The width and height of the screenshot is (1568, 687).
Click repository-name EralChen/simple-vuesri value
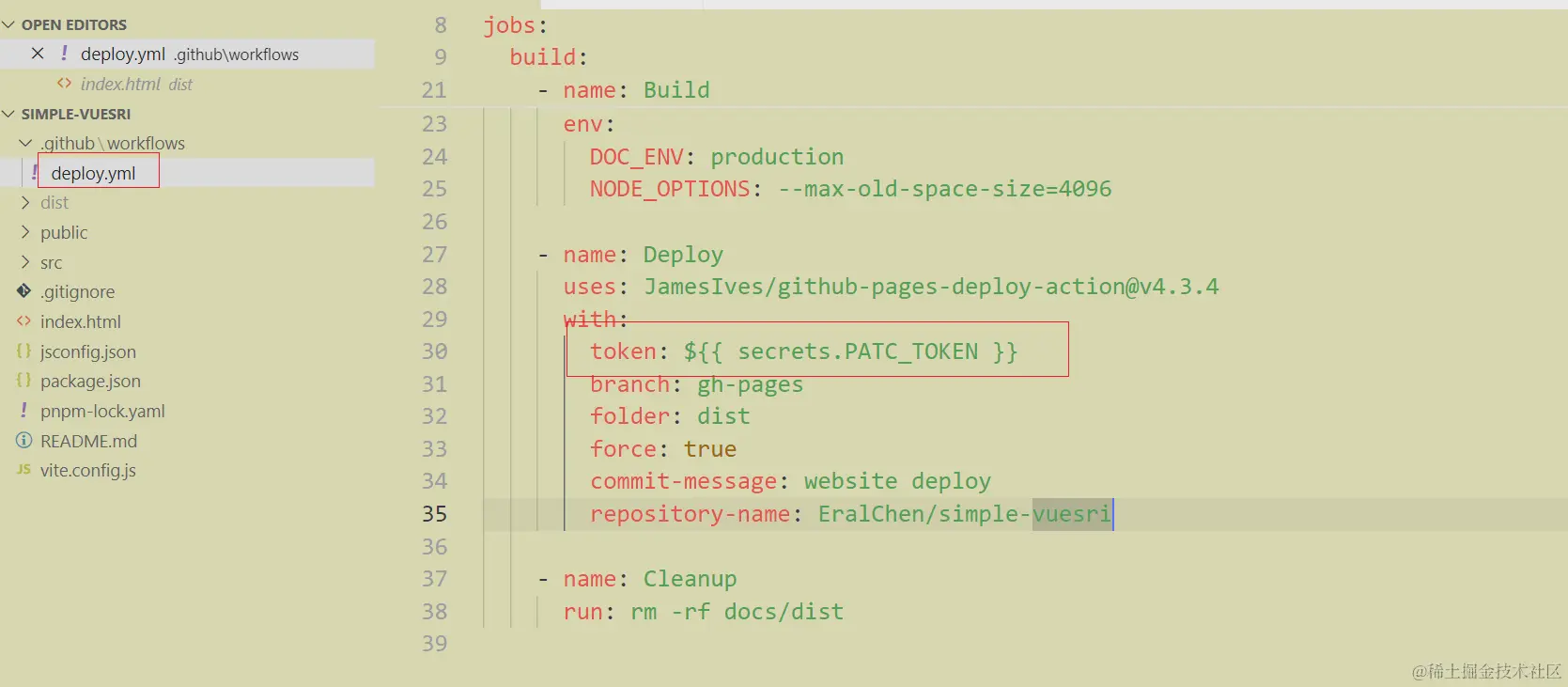[x=965, y=514]
